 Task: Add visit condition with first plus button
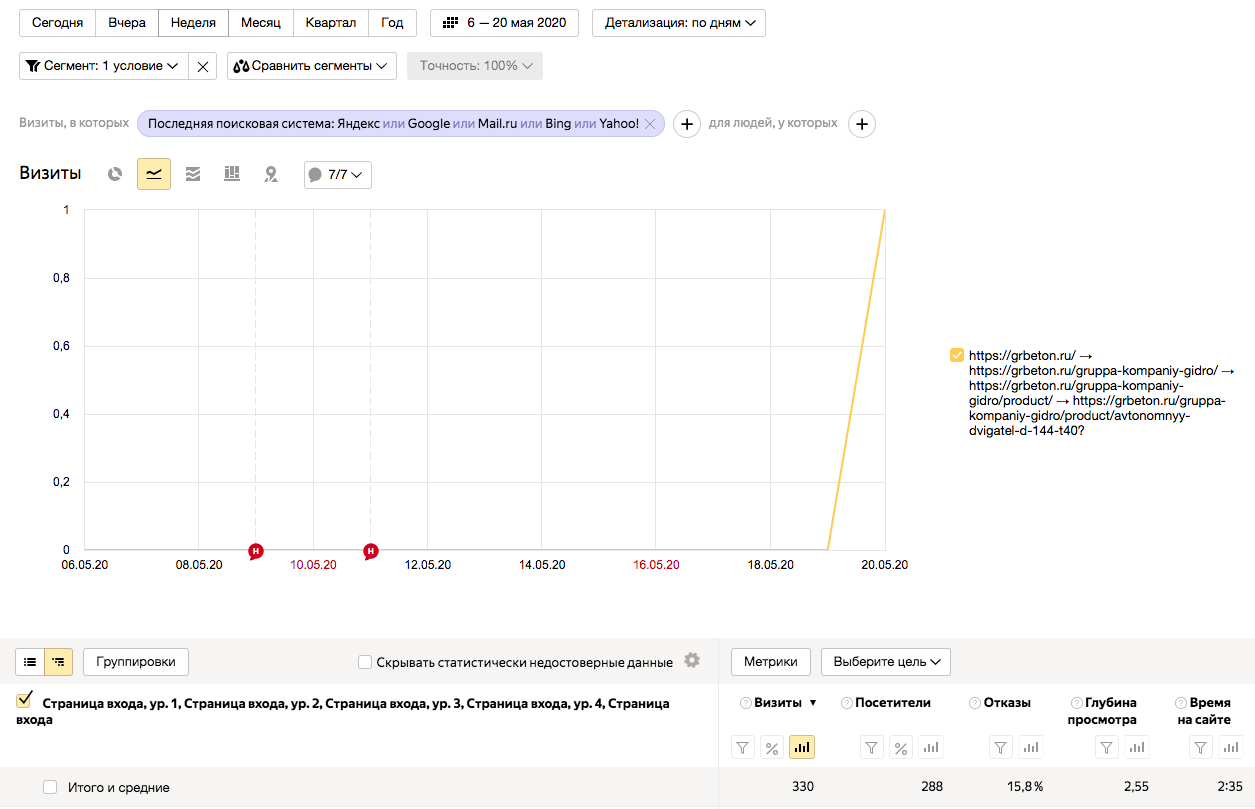tap(686, 124)
